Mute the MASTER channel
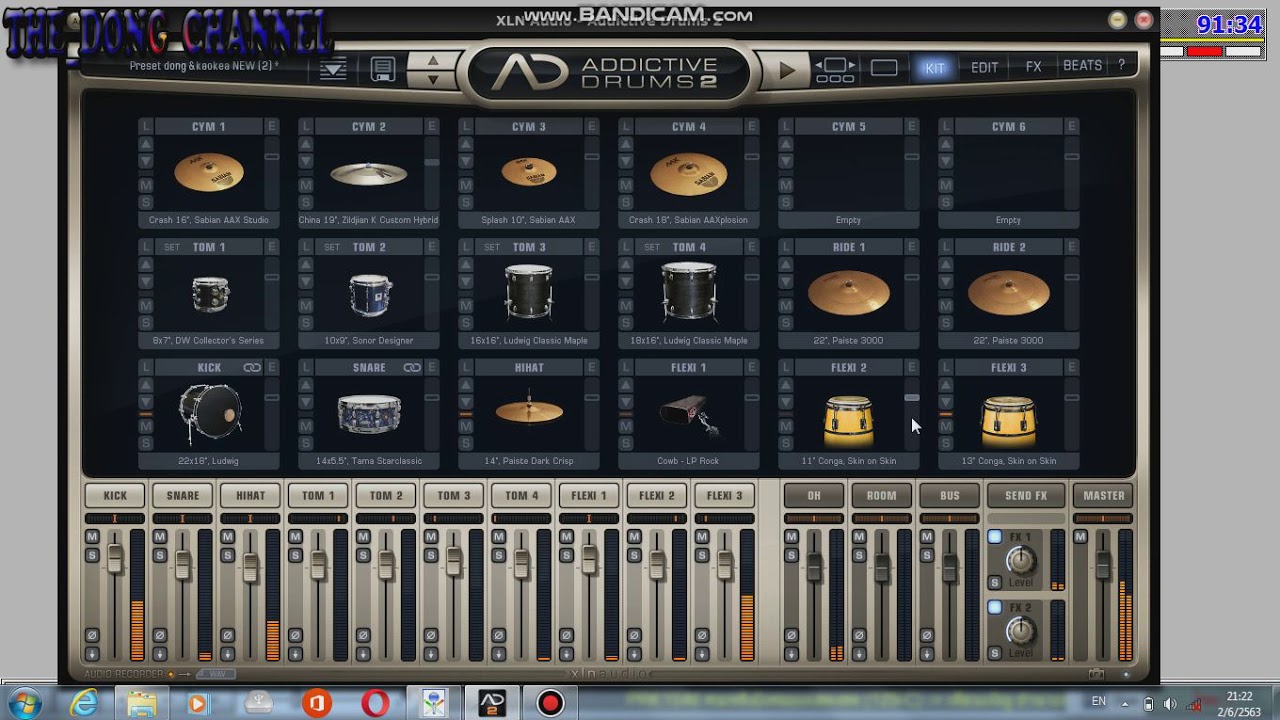This screenshot has height=720, width=1280. click(x=1080, y=537)
